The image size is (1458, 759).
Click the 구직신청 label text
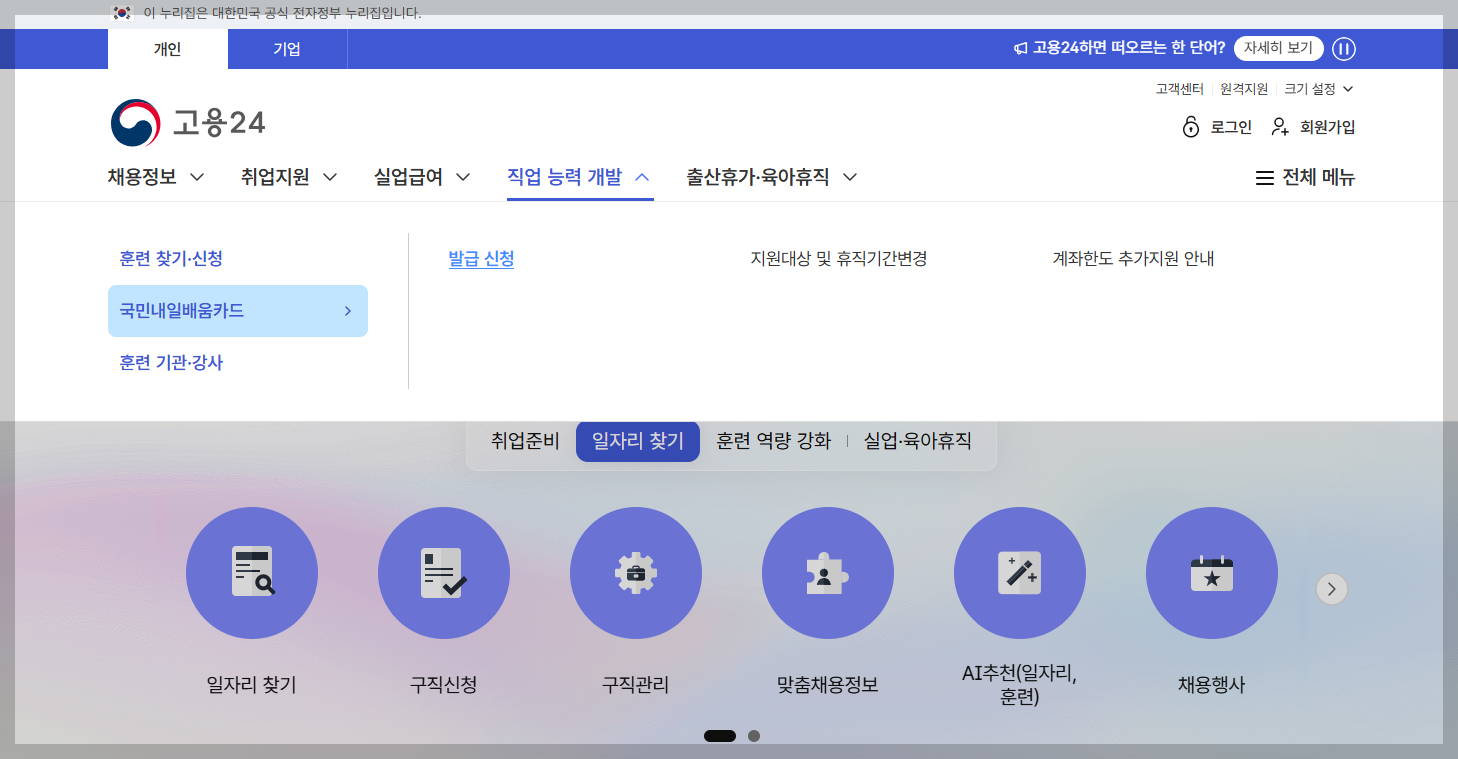tap(444, 686)
